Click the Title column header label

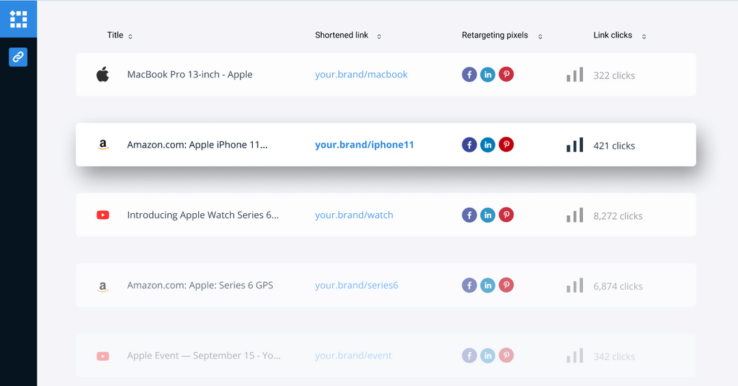[x=115, y=35]
